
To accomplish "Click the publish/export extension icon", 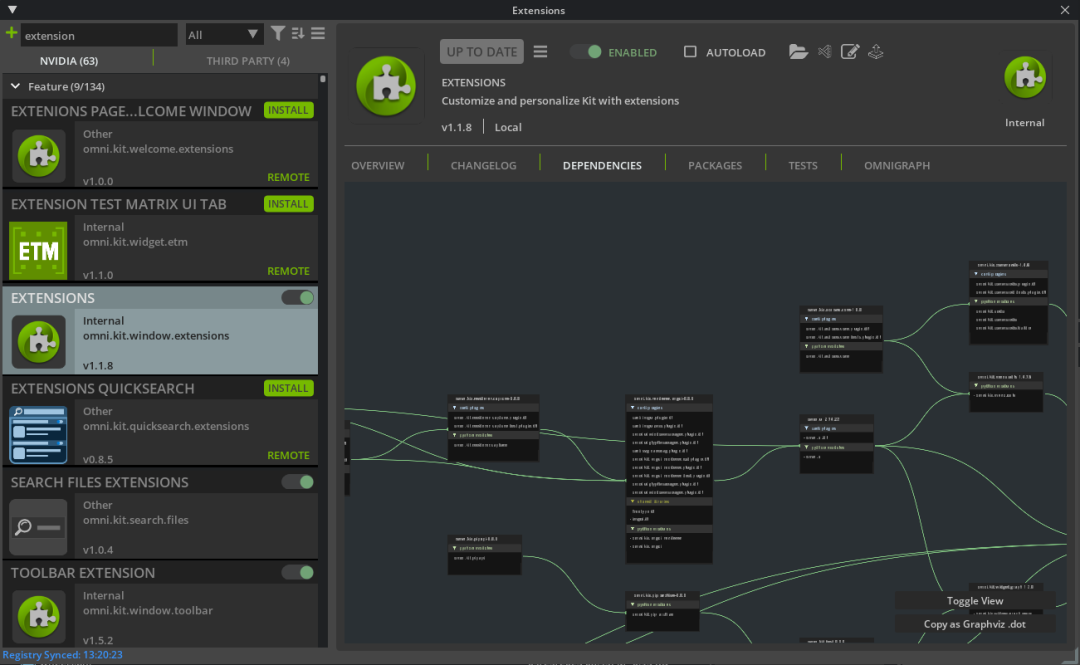I will tap(876, 52).
